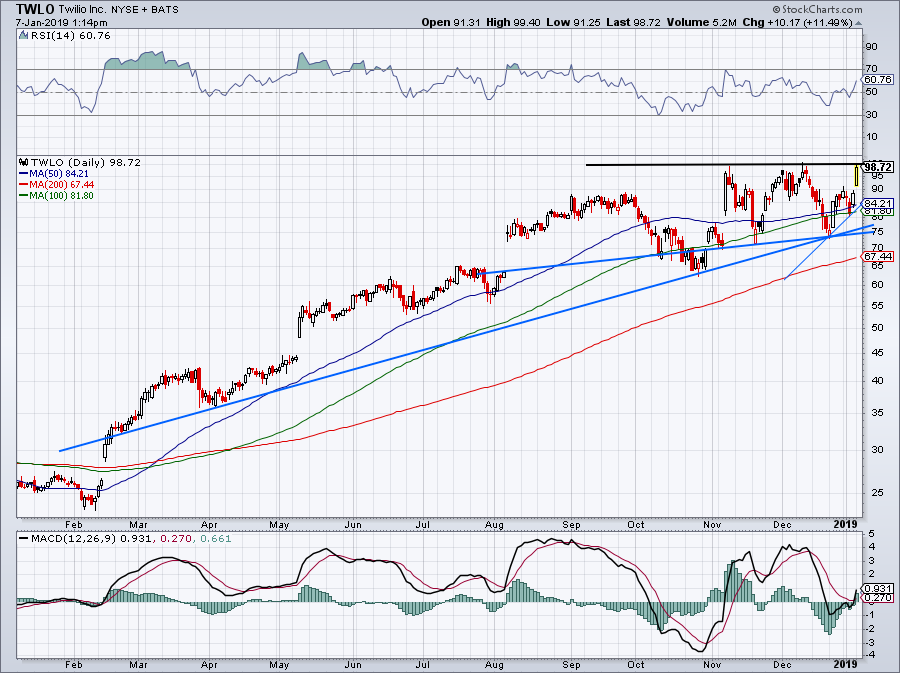
Task: Click the 60.76 RSI value tag on axis
Action: 878,79
